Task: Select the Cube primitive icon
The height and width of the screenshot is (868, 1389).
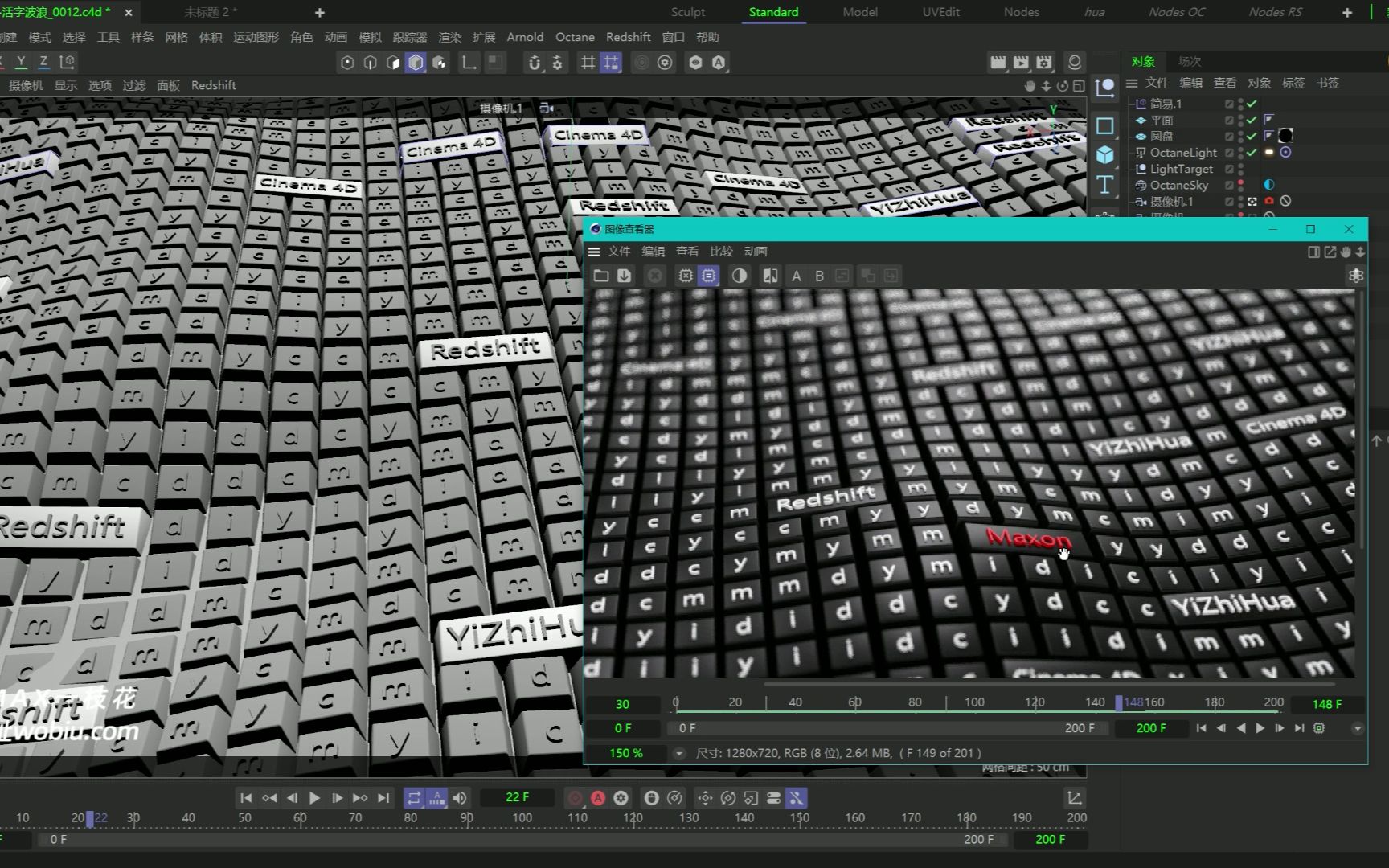Action: click(x=1105, y=154)
